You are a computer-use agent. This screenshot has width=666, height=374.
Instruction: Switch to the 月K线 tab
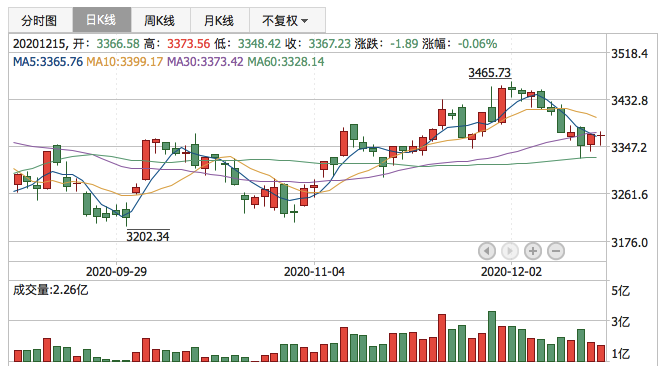pos(220,20)
